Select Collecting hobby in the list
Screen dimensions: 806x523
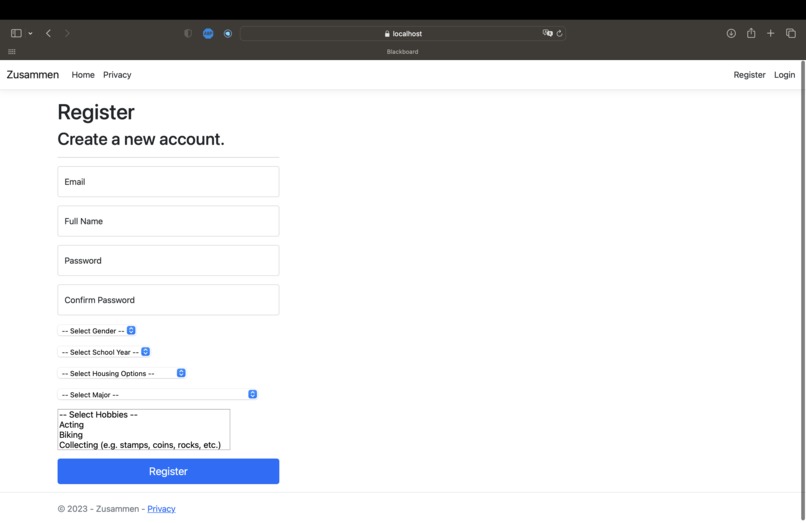pos(143,445)
